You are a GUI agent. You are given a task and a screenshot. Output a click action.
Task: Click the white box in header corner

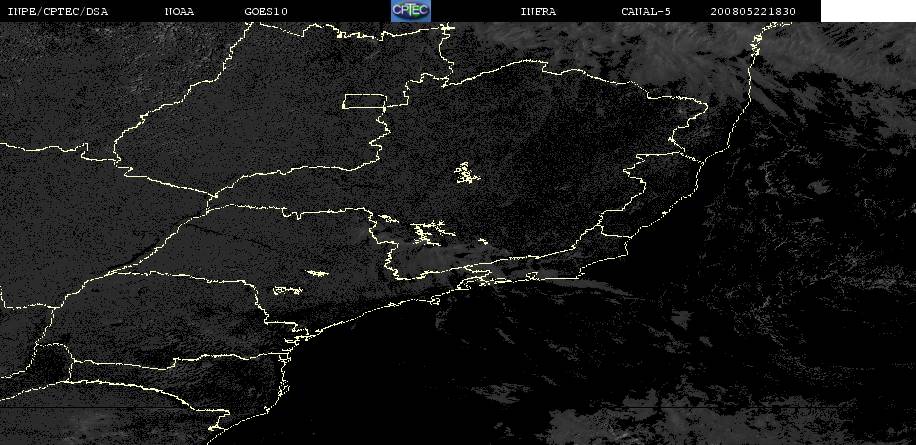point(868,11)
